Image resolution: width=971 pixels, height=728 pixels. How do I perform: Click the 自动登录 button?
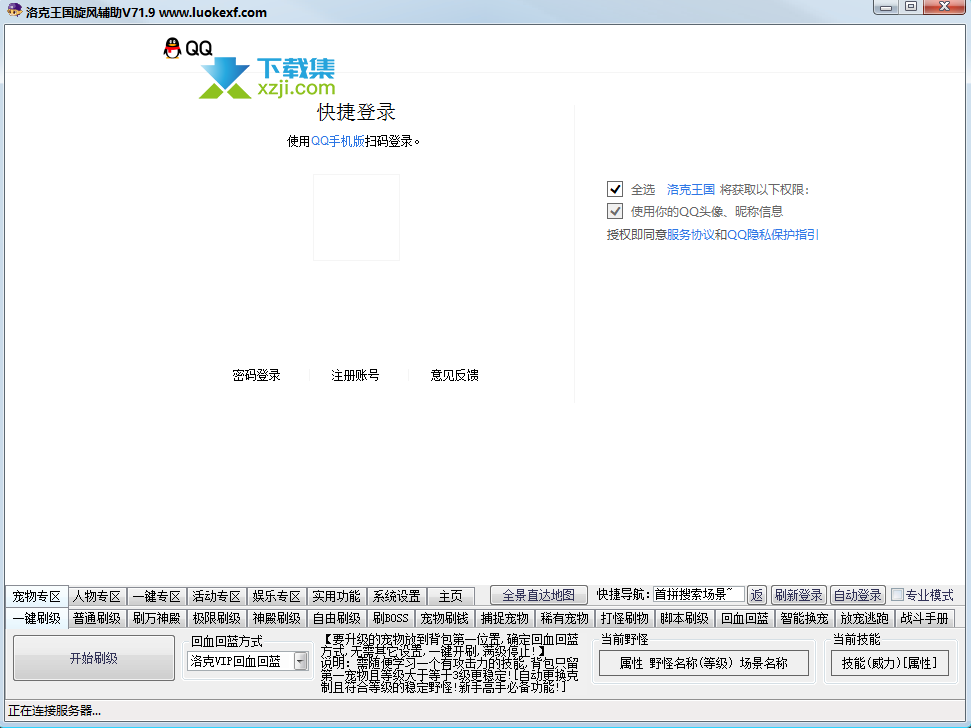(x=858, y=595)
